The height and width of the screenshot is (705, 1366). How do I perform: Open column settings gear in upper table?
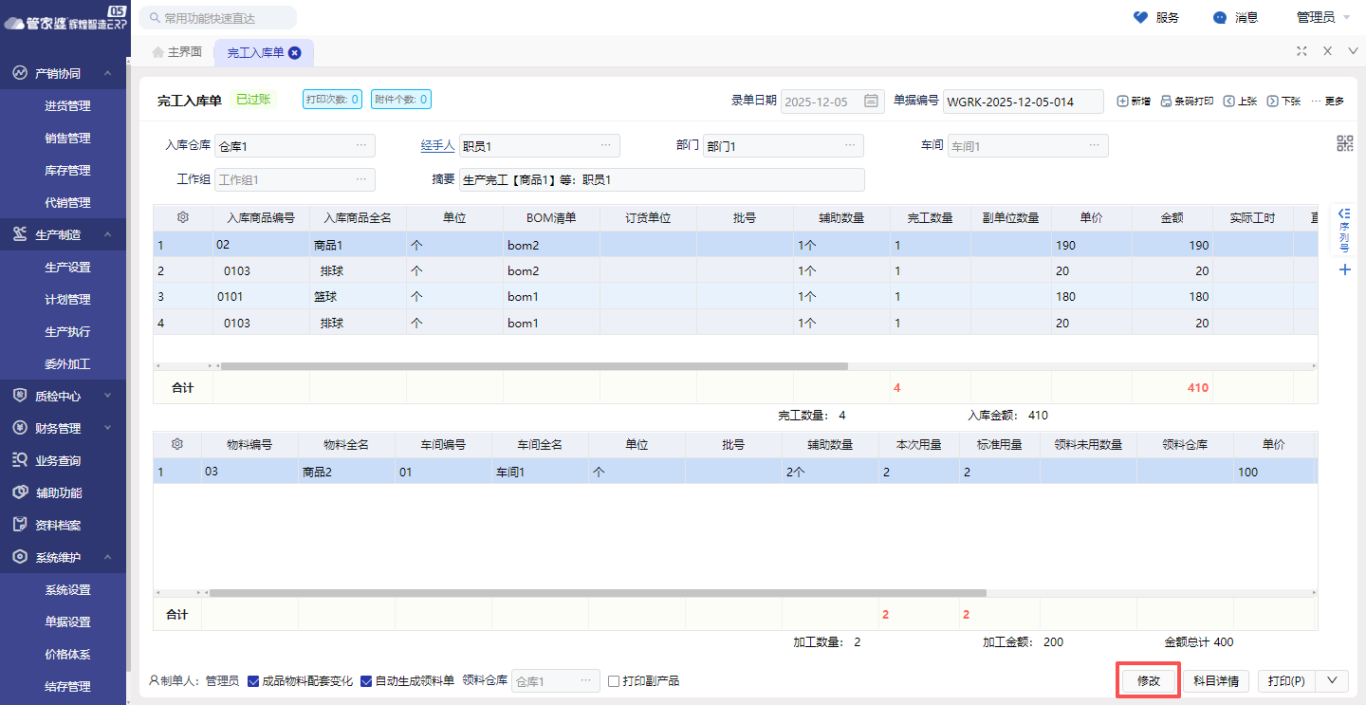click(183, 217)
